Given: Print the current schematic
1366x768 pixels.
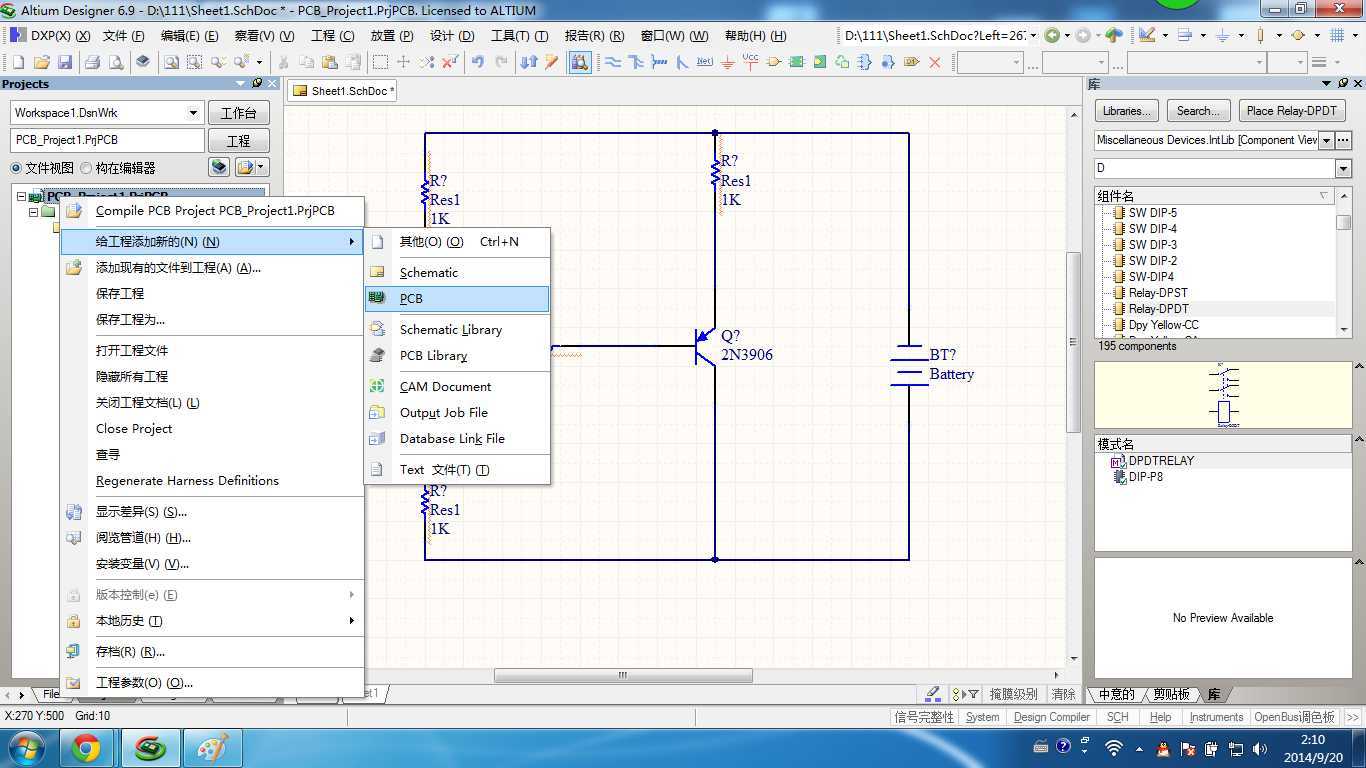Looking at the screenshot, I should [x=92, y=62].
